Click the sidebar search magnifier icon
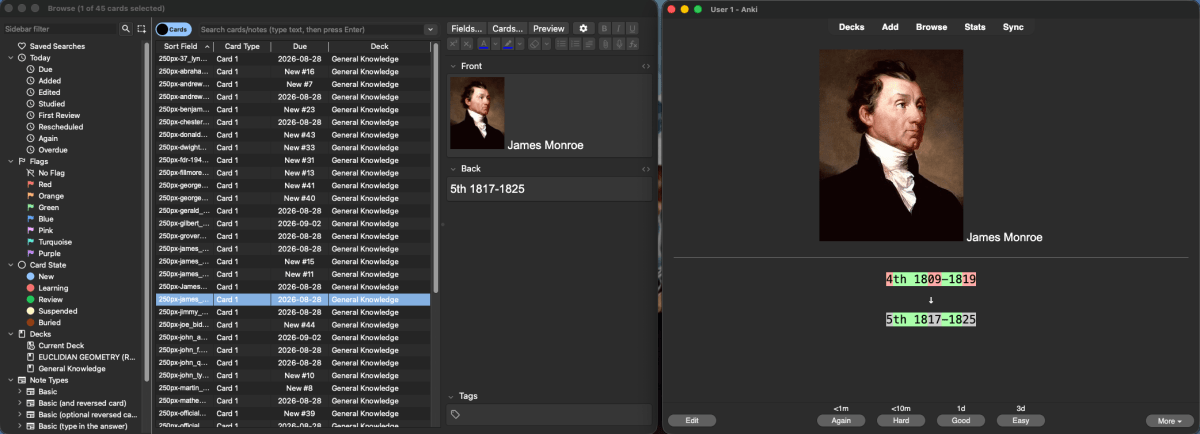Screen dimensions: 1200x434 (126, 29)
